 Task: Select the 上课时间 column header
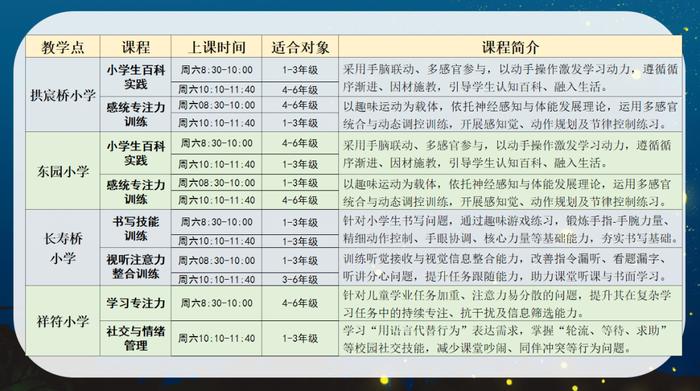coord(217,47)
